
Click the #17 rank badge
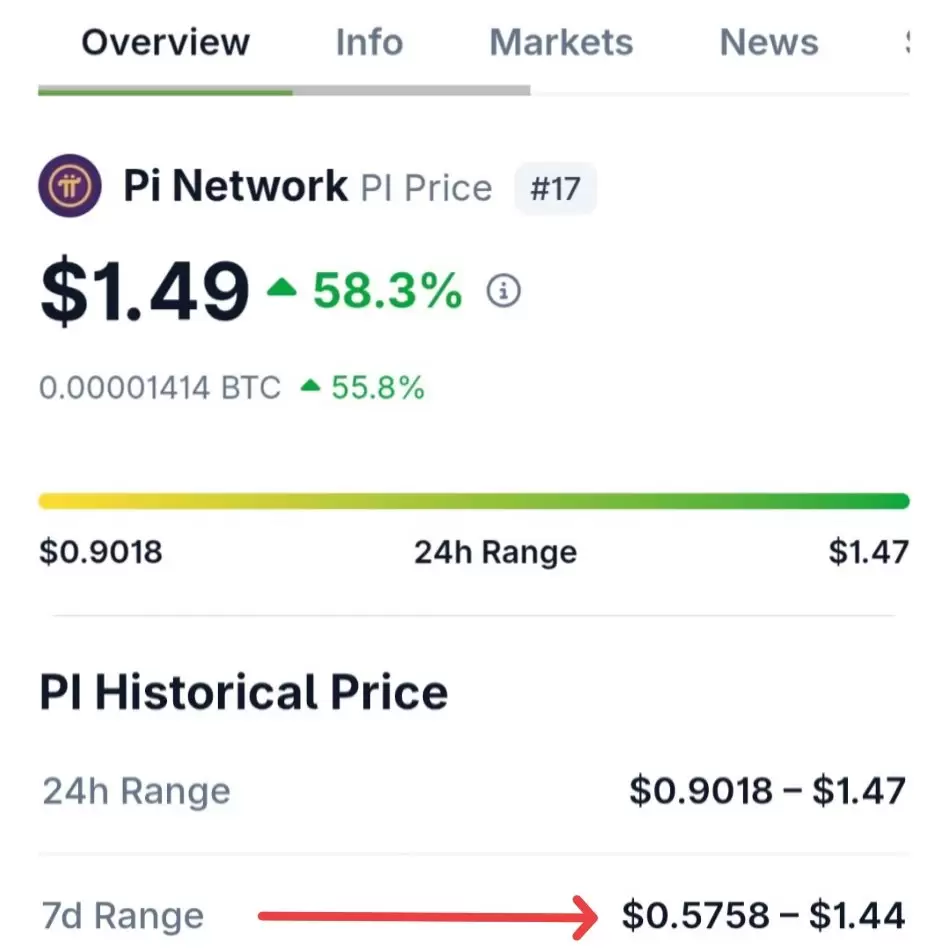click(555, 188)
